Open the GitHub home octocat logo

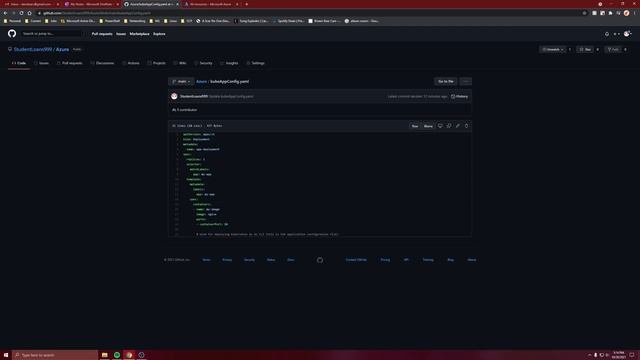pyautogui.click(x=12, y=33)
